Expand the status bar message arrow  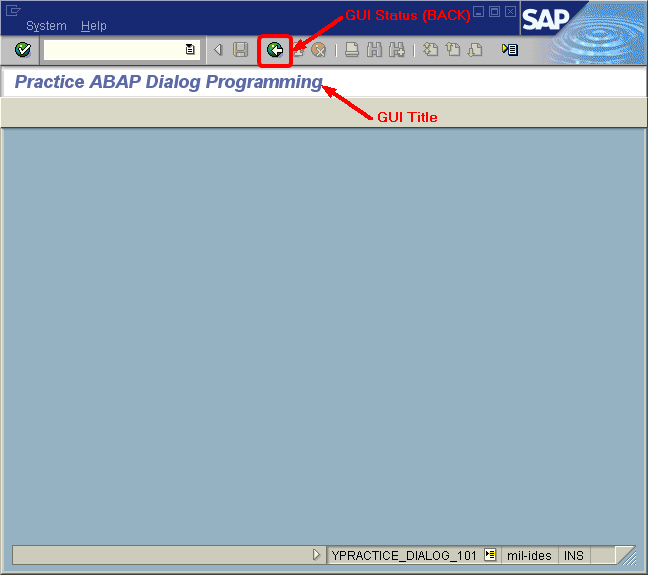click(x=317, y=555)
